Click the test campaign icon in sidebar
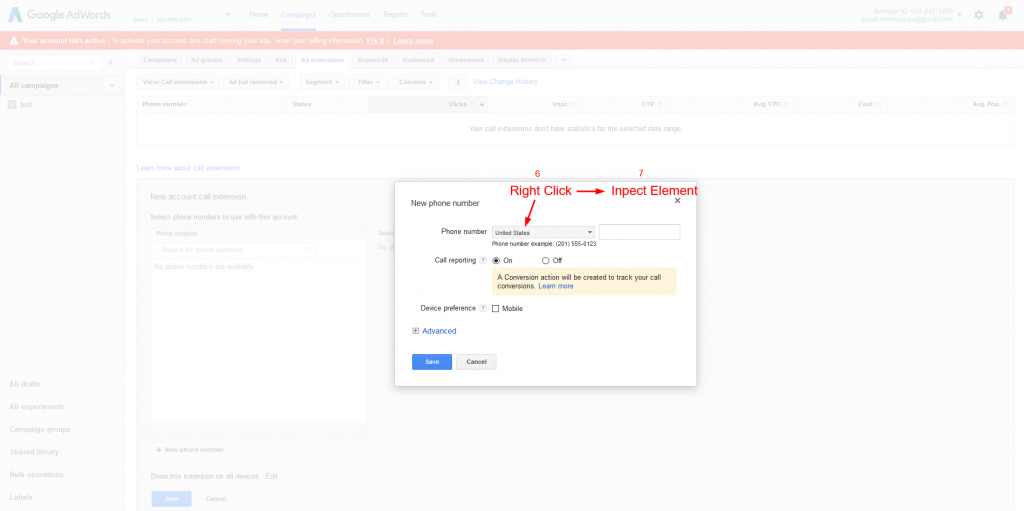 (x=12, y=105)
